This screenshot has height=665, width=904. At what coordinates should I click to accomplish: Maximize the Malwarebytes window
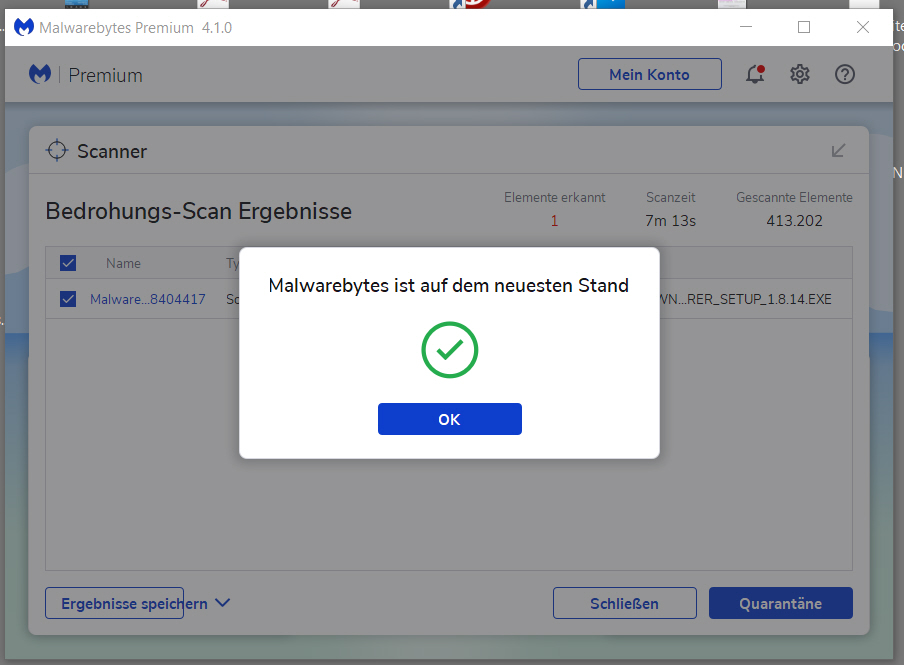[x=804, y=27]
